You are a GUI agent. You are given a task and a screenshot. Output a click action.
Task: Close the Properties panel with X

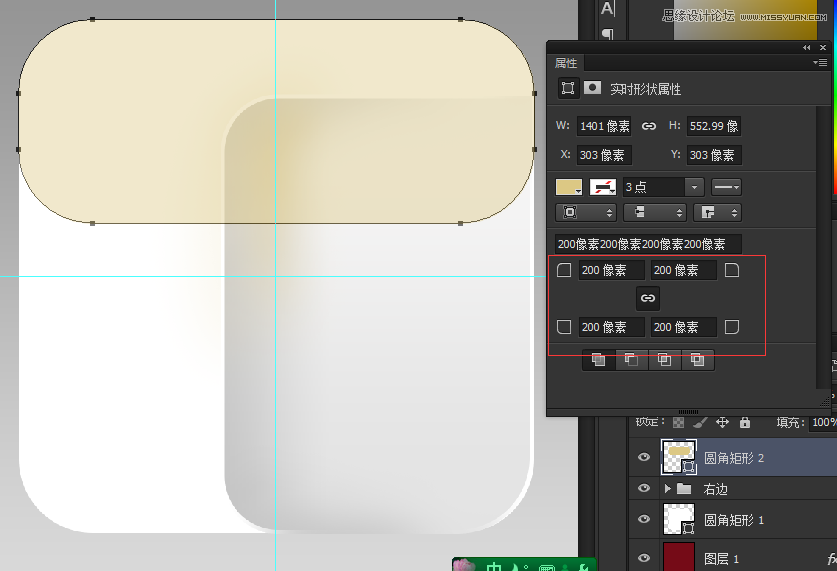[823, 47]
